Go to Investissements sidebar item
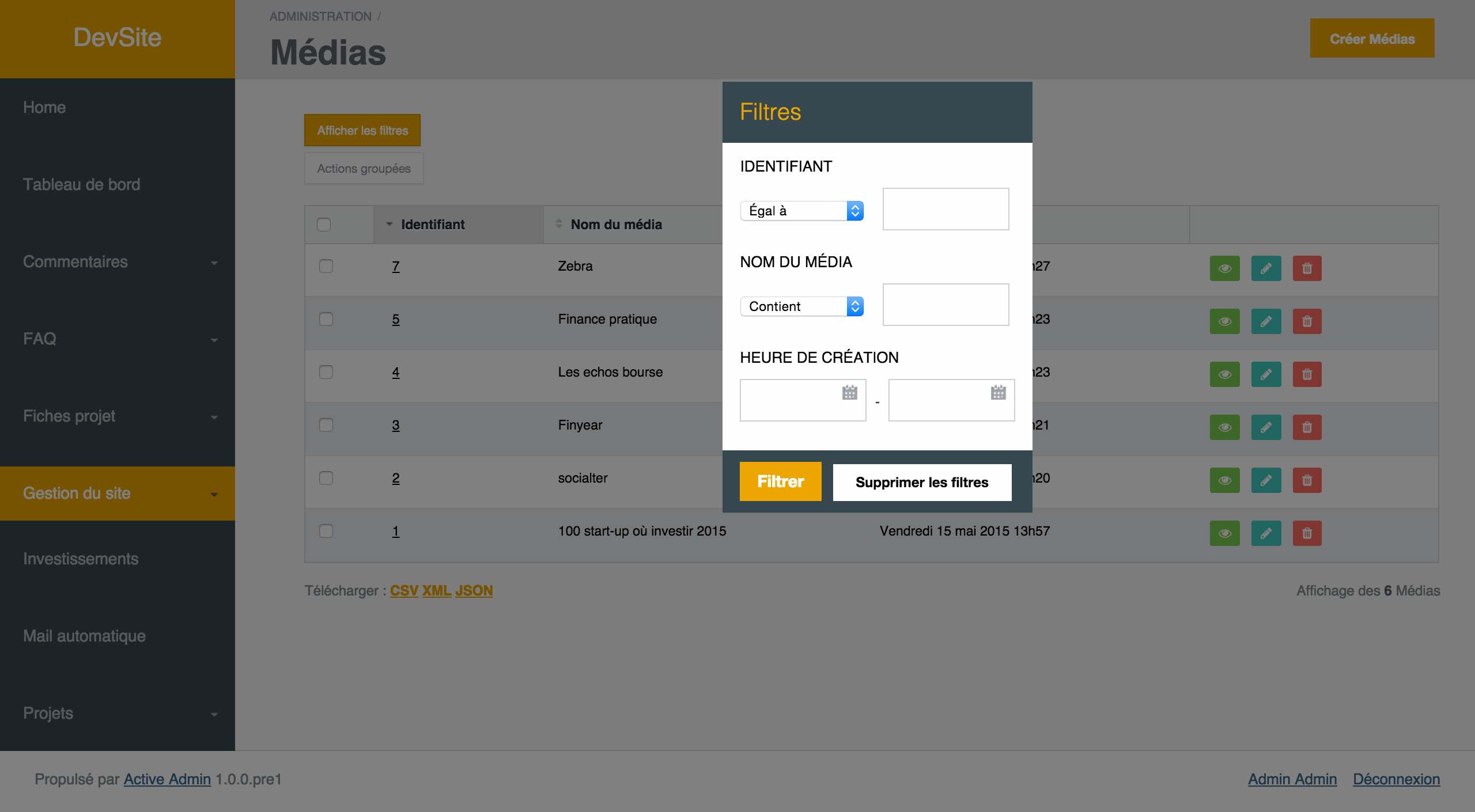1475x812 pixels. [81, 559]
